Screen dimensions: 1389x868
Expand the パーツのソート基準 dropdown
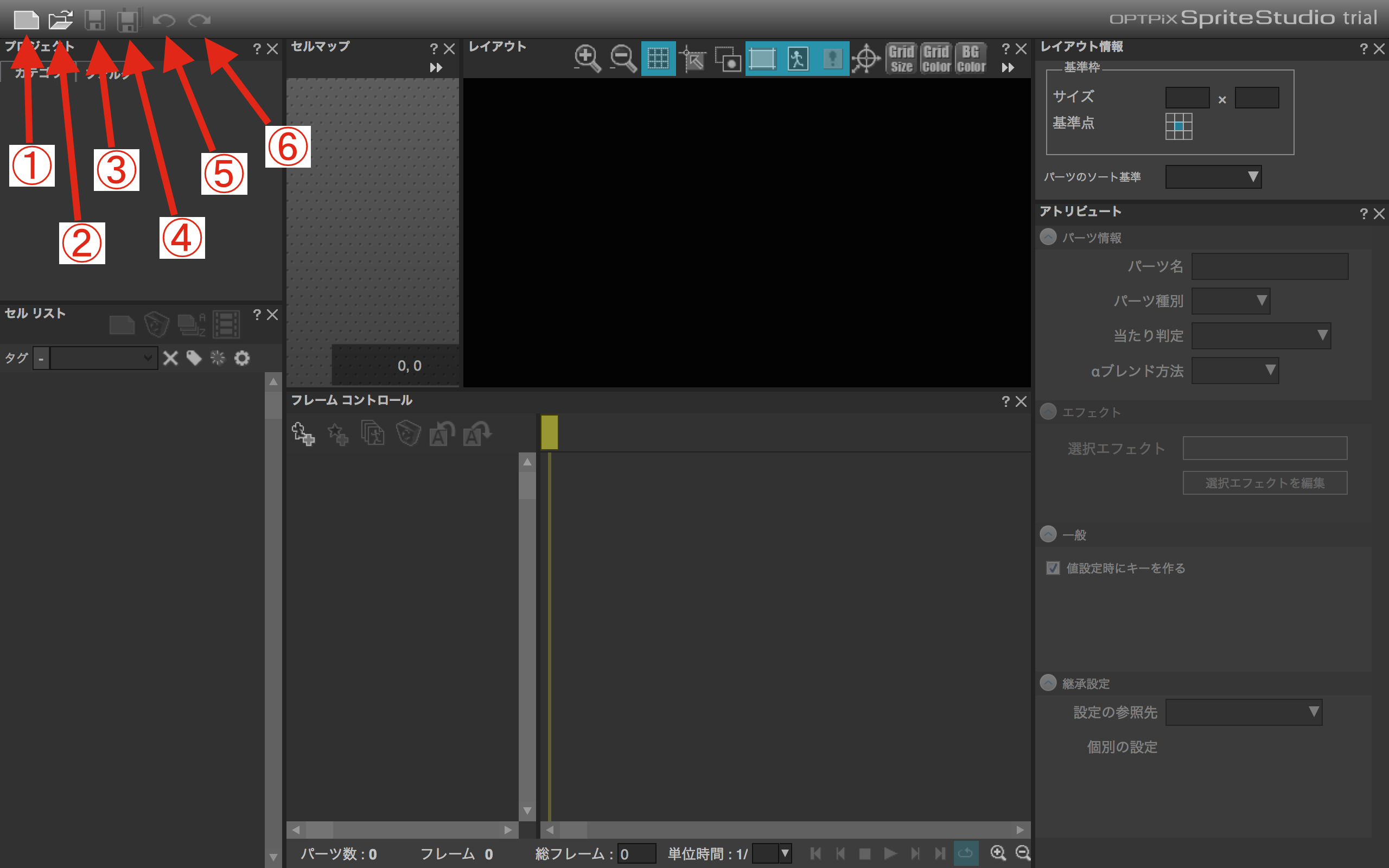[x=1213, y=177]
